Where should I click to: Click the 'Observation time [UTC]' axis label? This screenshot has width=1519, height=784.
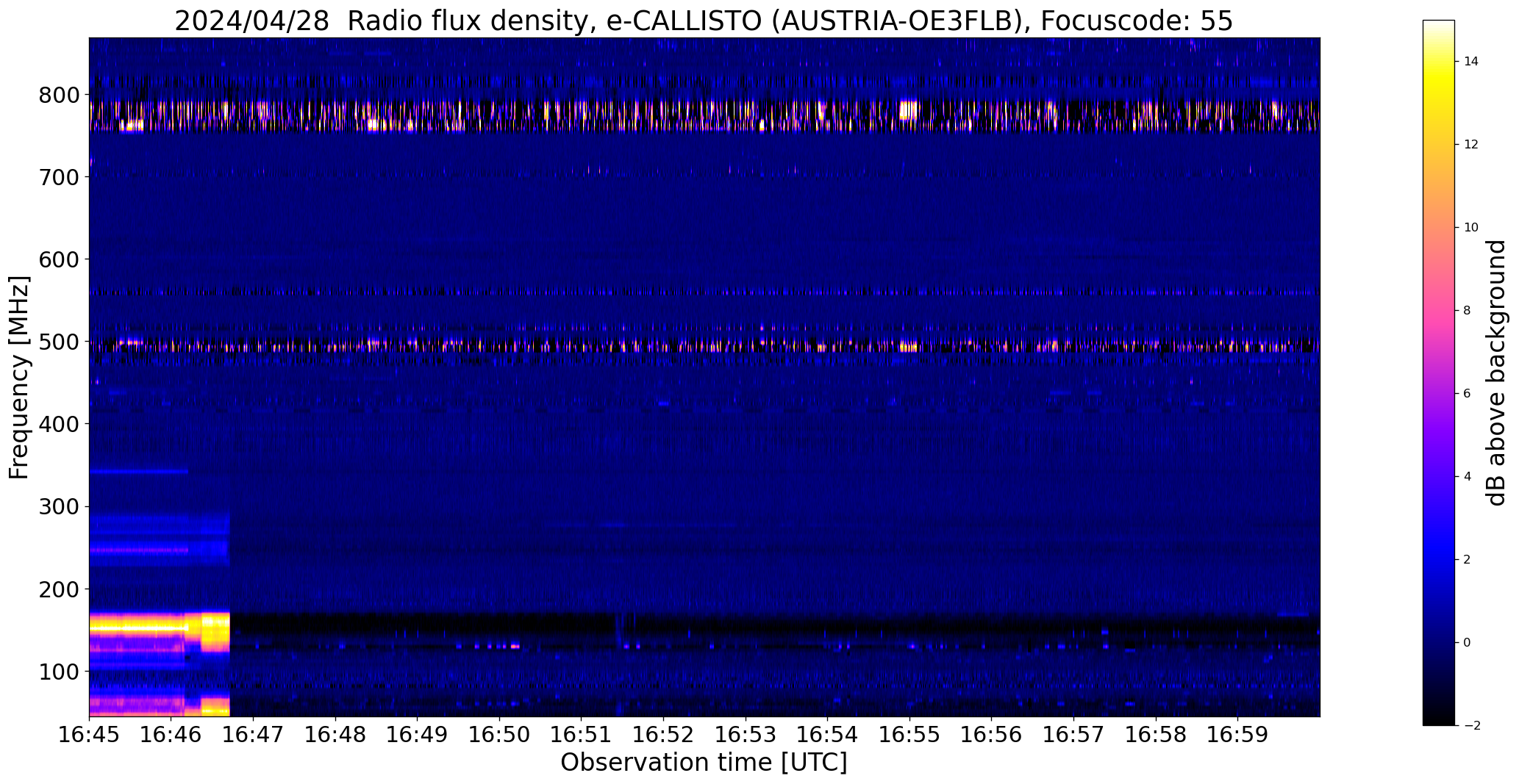pos(704,762)
